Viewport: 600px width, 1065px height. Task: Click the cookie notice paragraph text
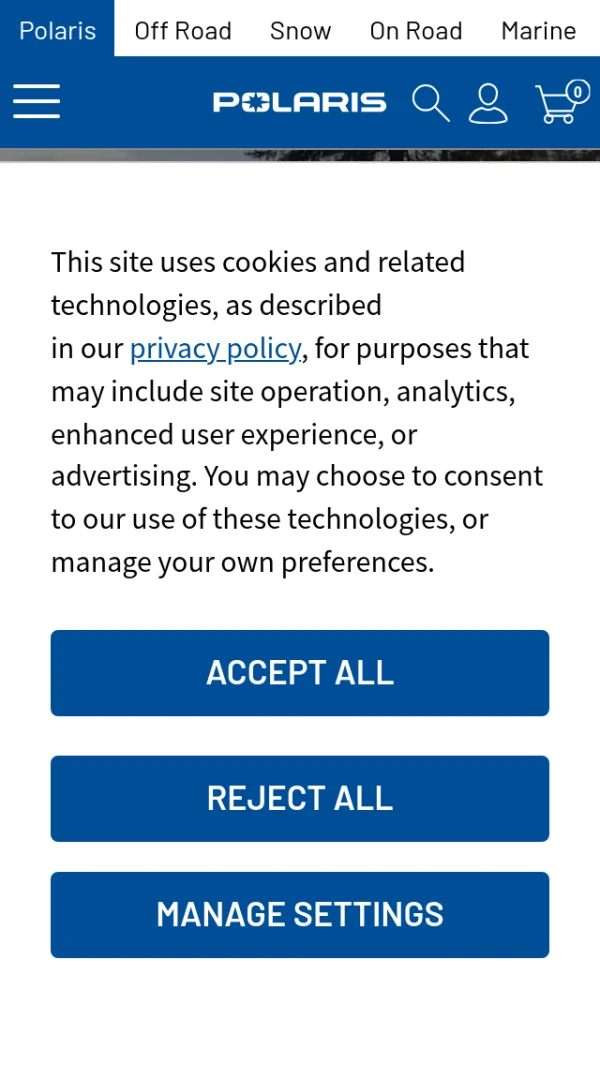coord(297,412)
